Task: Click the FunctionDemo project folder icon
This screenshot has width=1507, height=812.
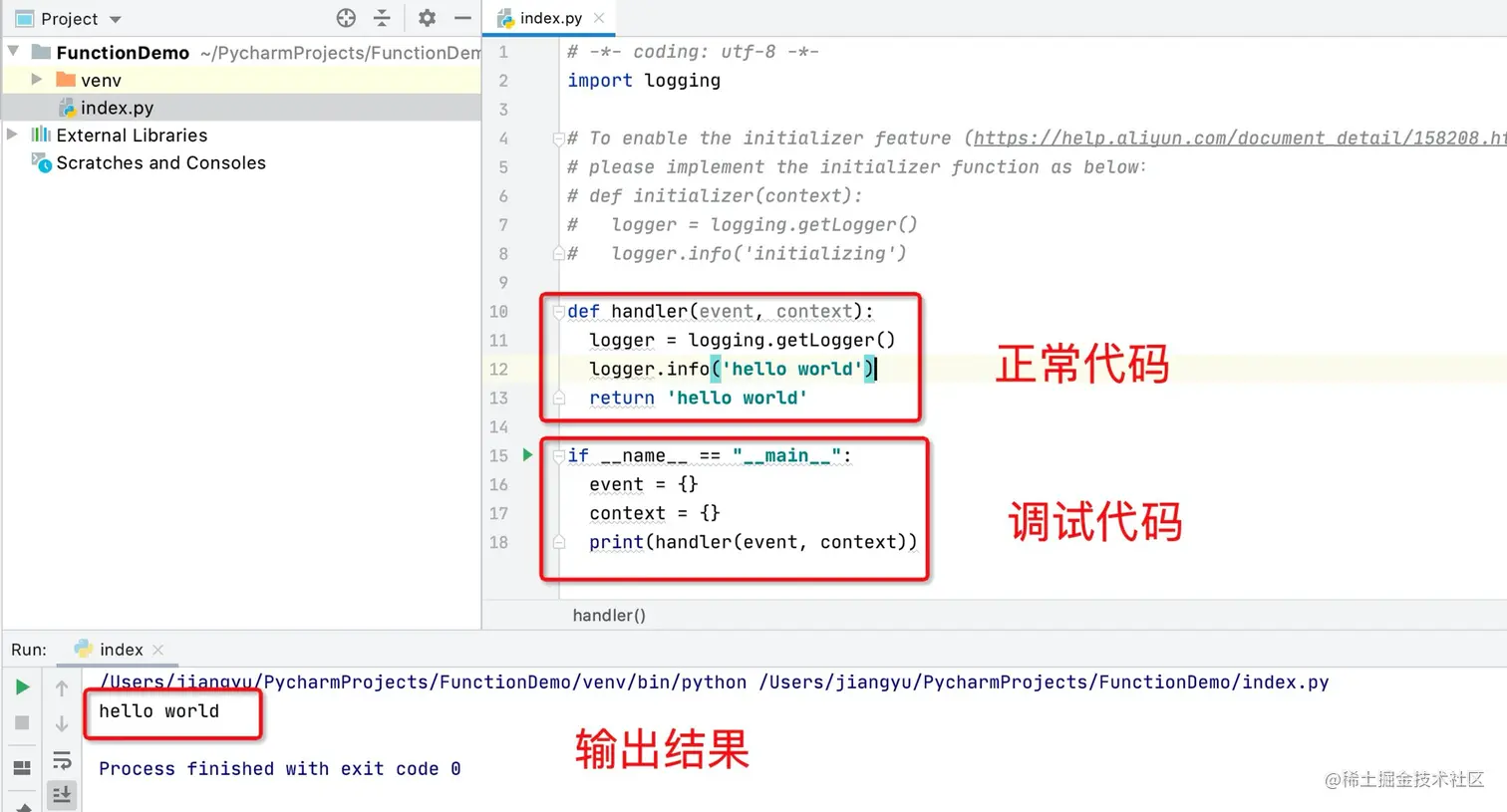Action: click(41, 52)
